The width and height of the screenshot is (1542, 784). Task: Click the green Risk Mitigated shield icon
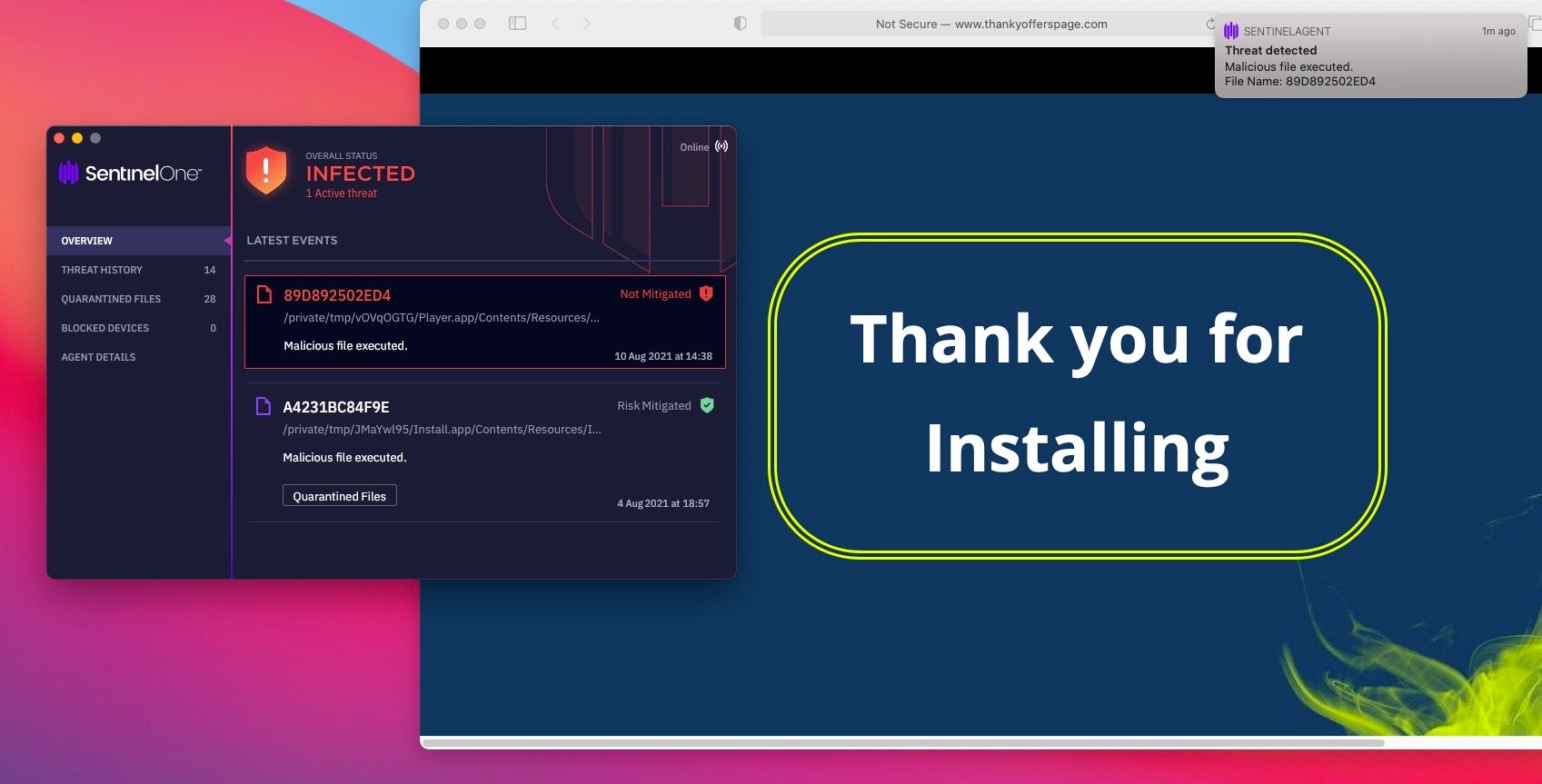click(x=707, y=405)
